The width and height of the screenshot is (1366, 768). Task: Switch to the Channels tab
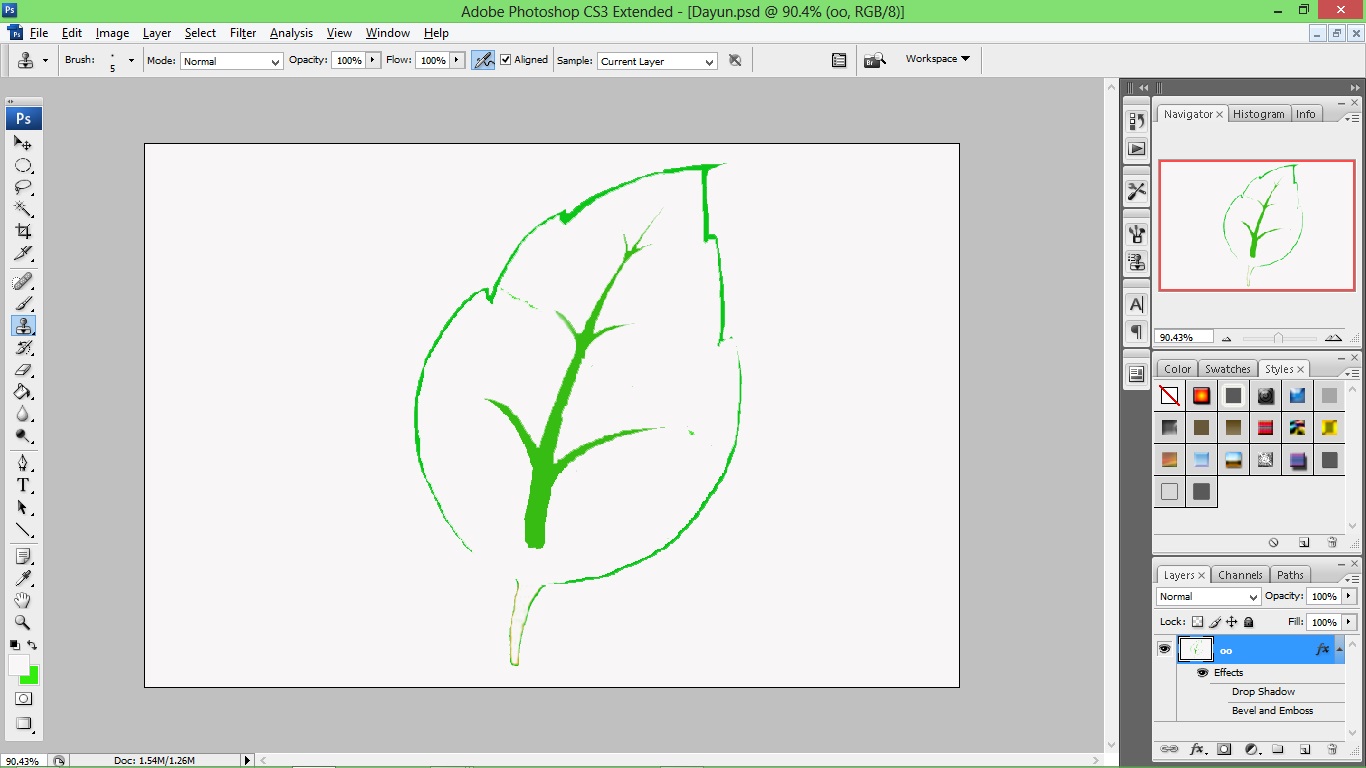1240,574
